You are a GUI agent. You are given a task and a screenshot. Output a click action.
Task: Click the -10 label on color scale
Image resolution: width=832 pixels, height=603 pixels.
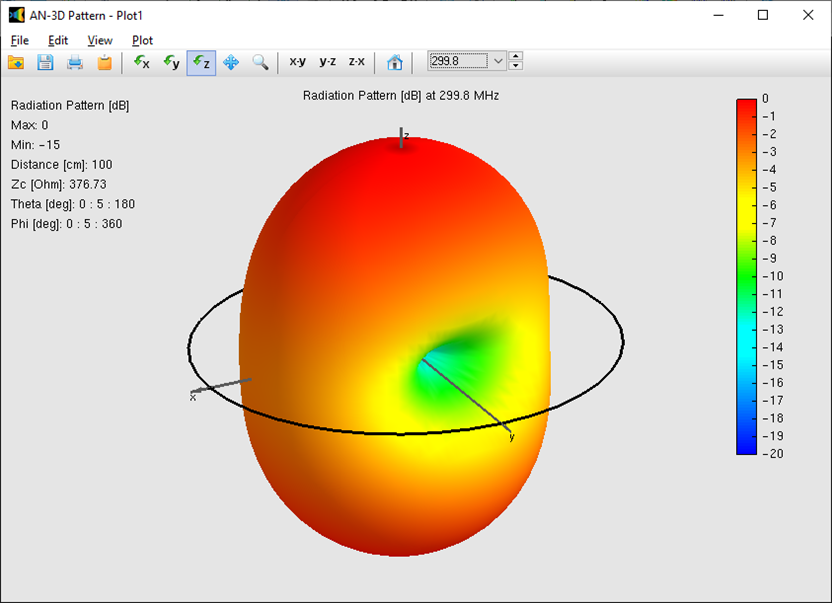[x=773, y=276]
